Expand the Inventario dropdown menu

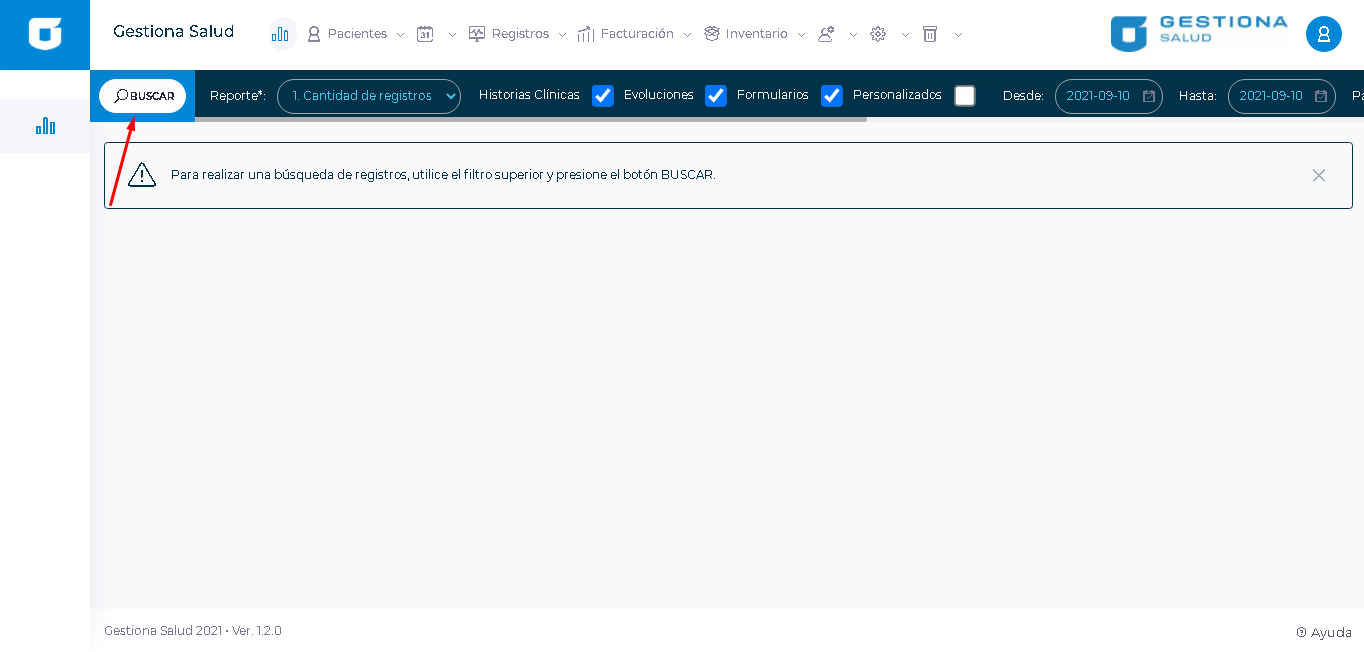[x=755, y=34]
